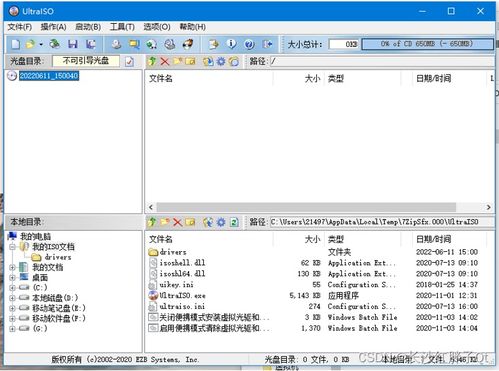Click the Burn CD image flame icon

point(188,44)
